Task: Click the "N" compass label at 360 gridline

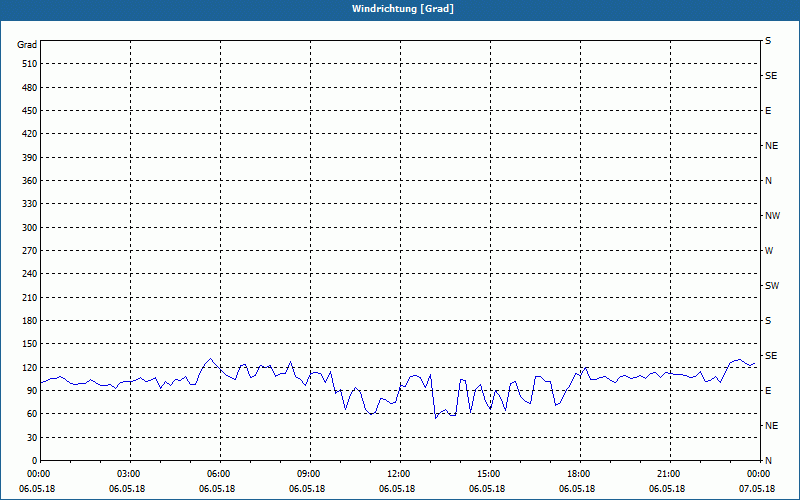Action: pos(768,181)
